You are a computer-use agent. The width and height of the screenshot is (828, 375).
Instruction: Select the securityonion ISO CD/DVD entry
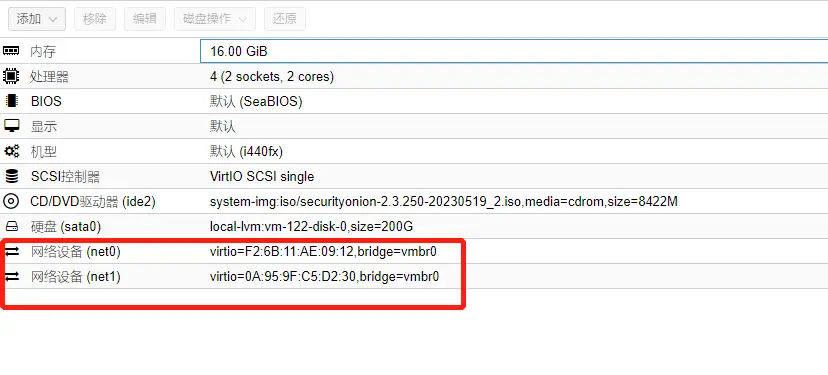click(x=444, y=201)
